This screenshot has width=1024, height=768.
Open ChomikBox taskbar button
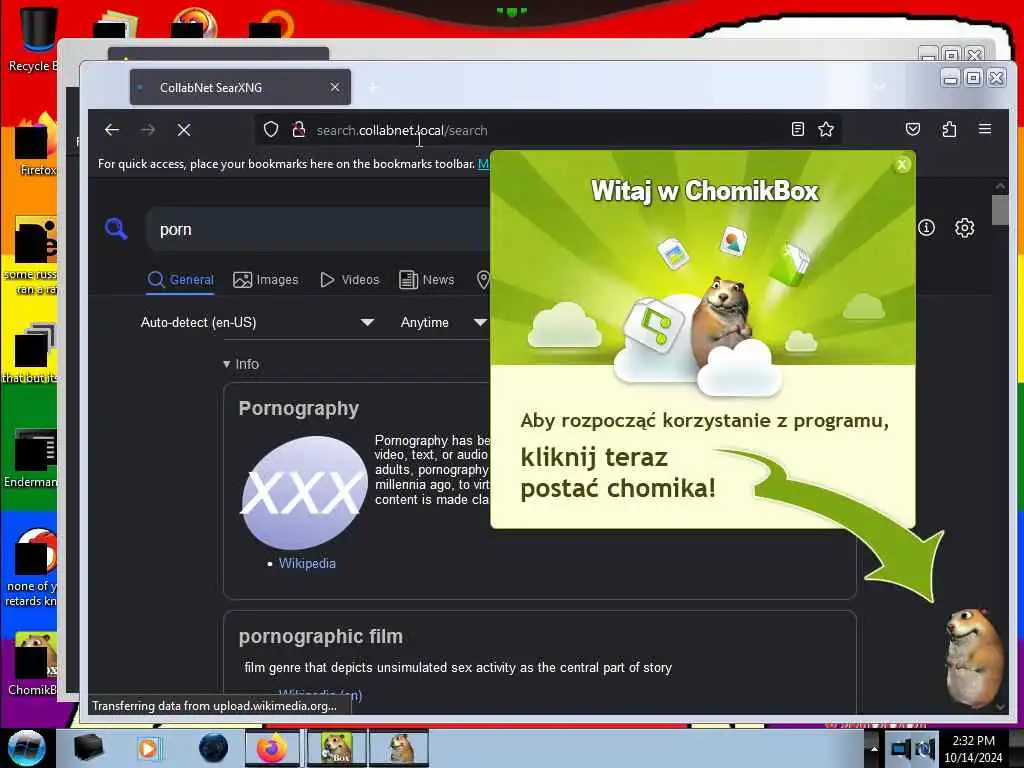pyautogui.click(x=336, y=748)
